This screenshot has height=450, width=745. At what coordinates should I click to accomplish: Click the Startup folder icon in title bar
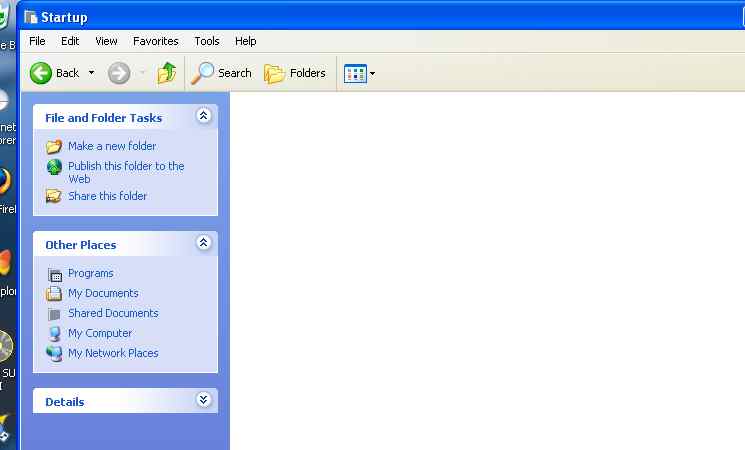click(x=31, y=17)
